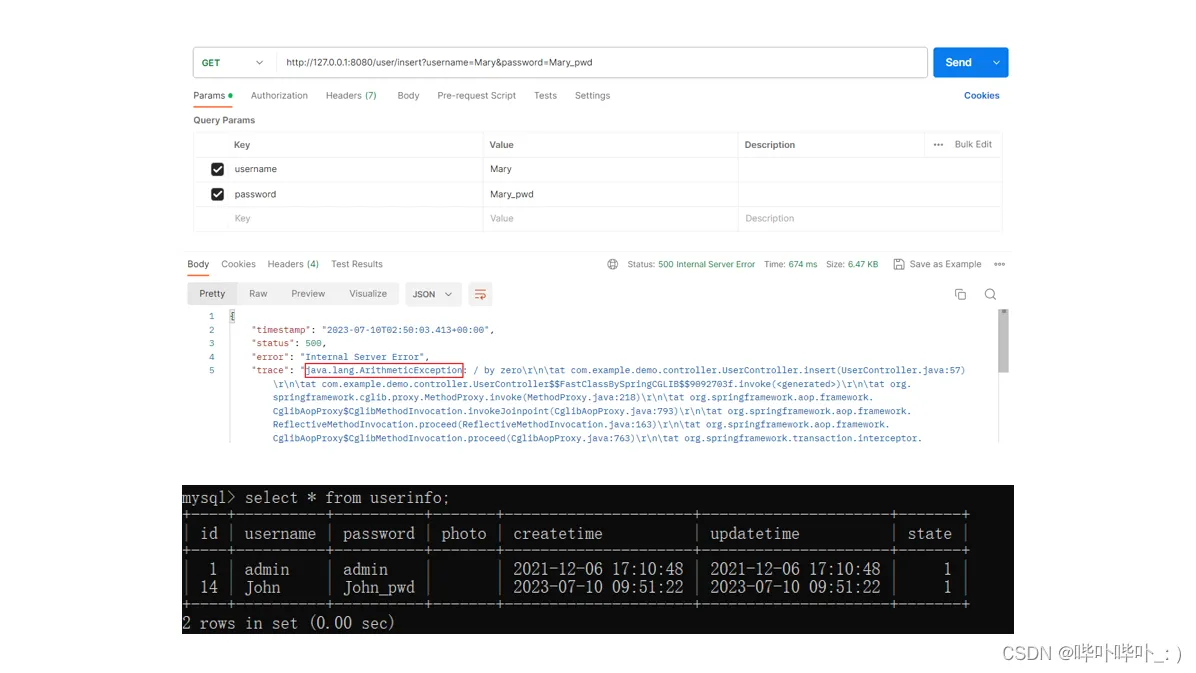
Task: Open the response Headers (4) tab
Action: [x=293, y=264]
